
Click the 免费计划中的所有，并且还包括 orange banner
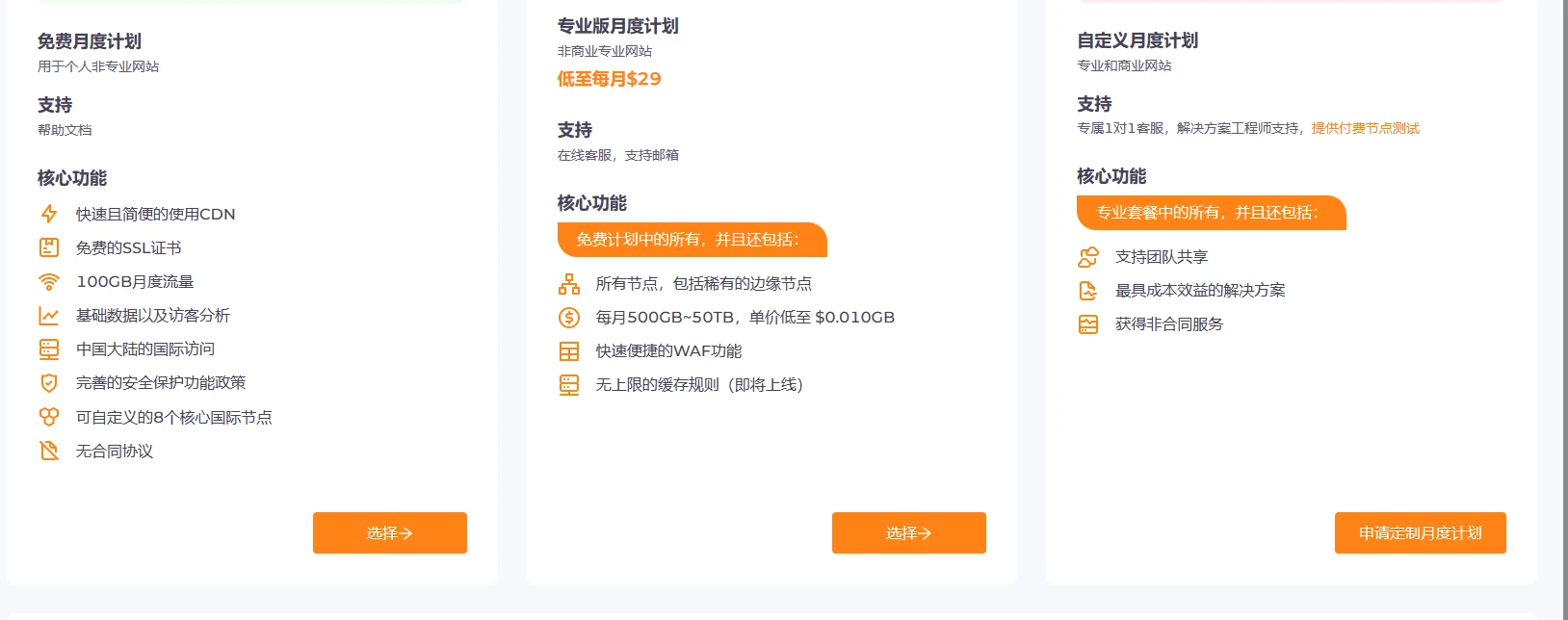(x=692, y=240)
